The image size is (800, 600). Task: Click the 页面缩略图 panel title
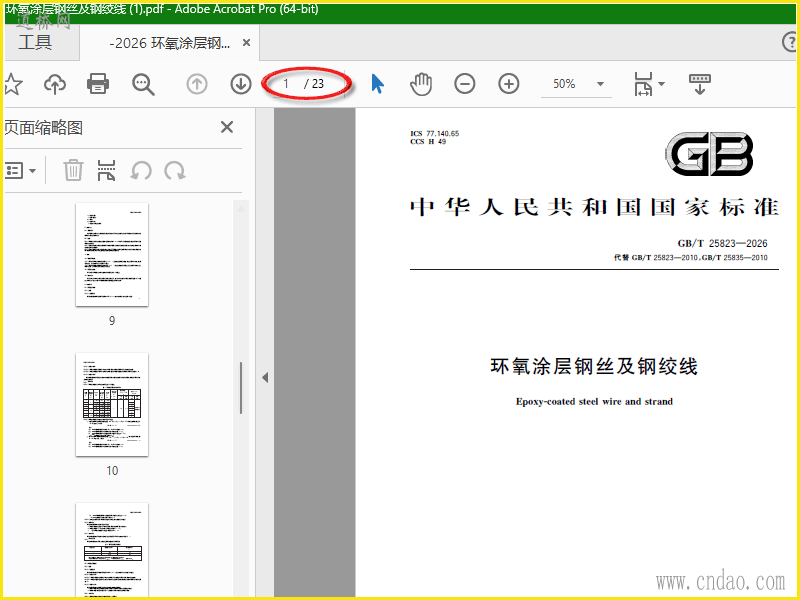coord(43,128)
